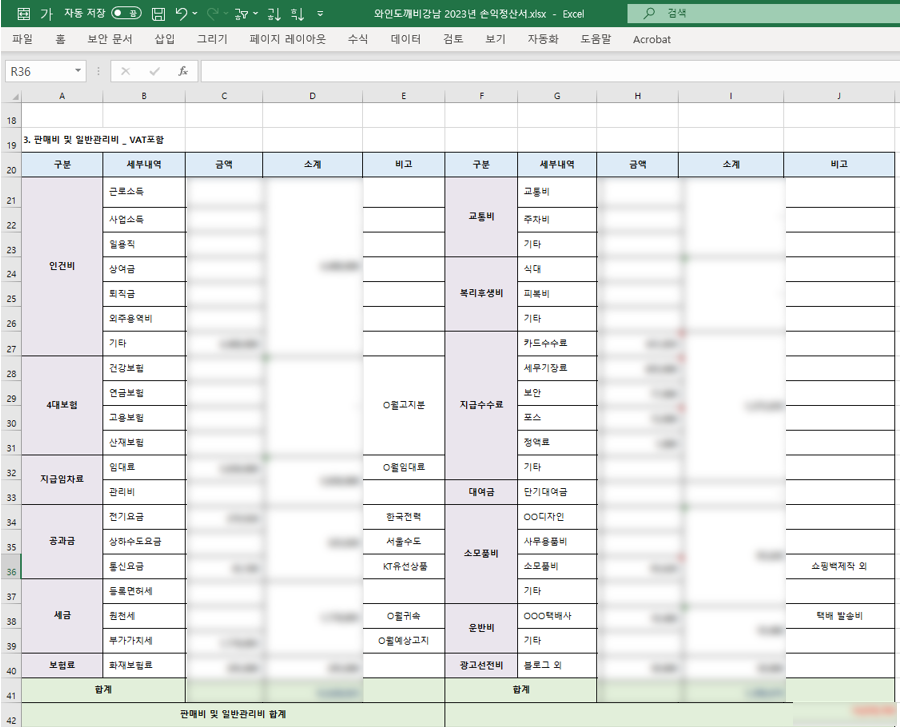Select column D header
The width and height of the screenshot is (900, 727).
(312, 96)
